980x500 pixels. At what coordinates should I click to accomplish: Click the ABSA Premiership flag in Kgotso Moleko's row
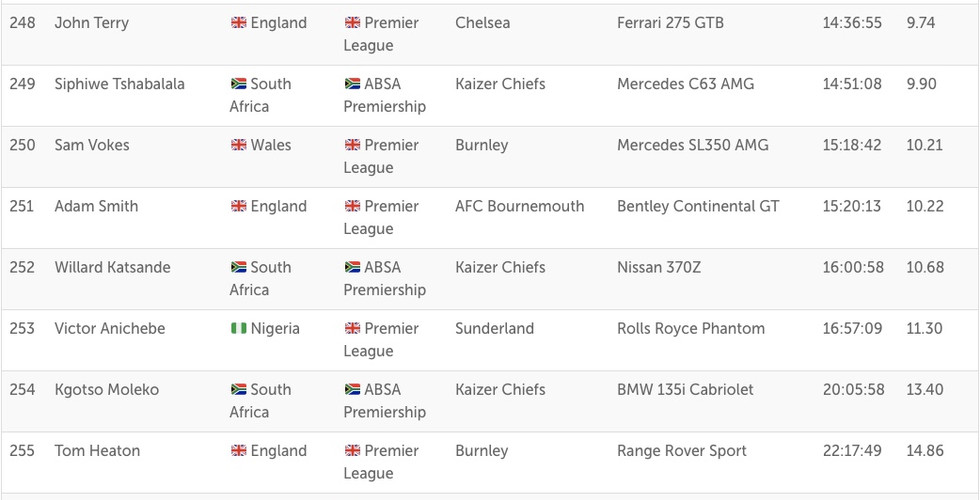click(x=352, y=390)
